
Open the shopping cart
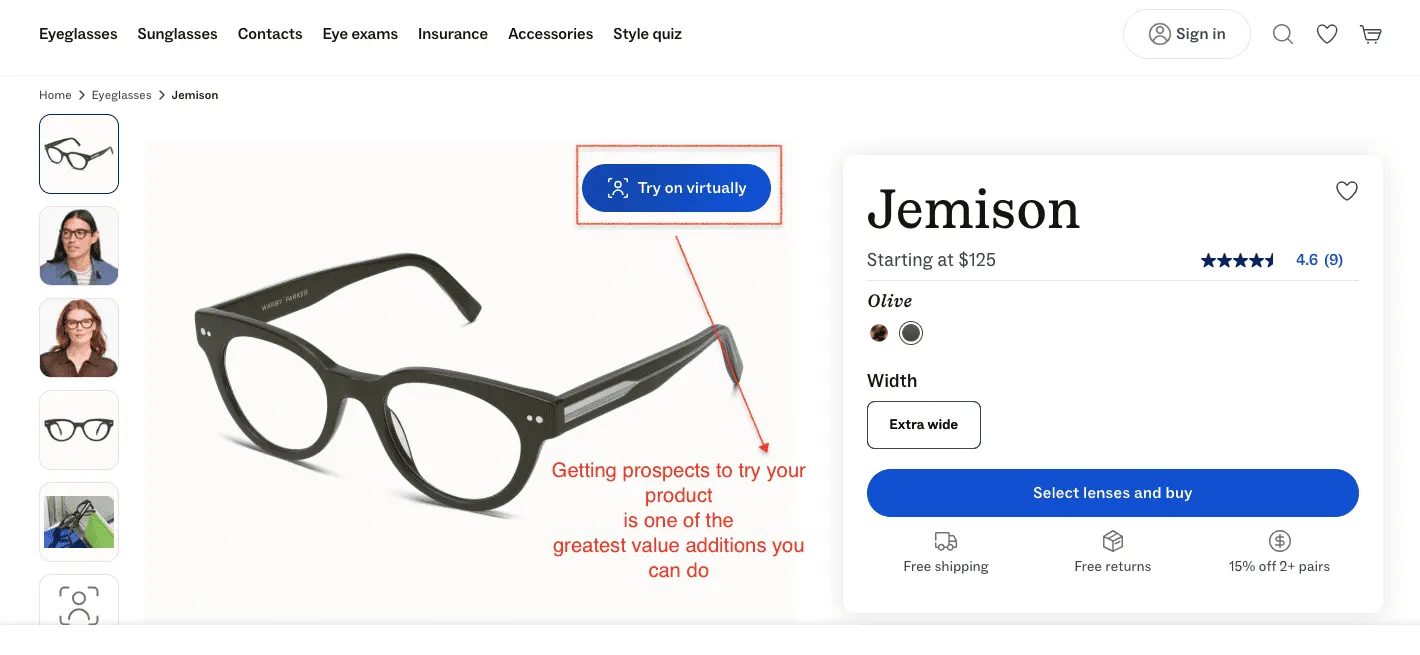(x=1371, y=33)
